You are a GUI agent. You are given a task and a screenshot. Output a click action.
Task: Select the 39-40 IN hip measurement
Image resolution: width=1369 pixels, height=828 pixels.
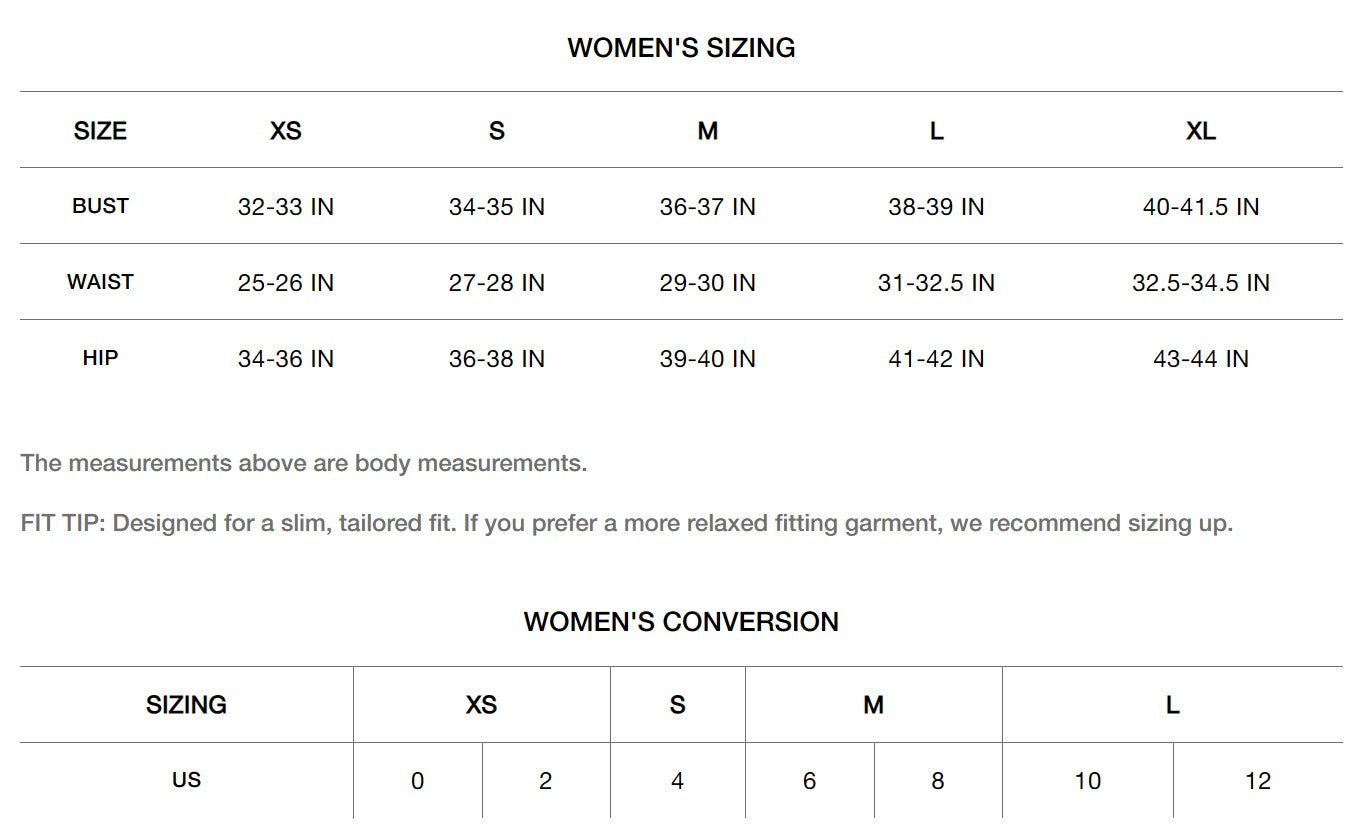click(707, 359)
